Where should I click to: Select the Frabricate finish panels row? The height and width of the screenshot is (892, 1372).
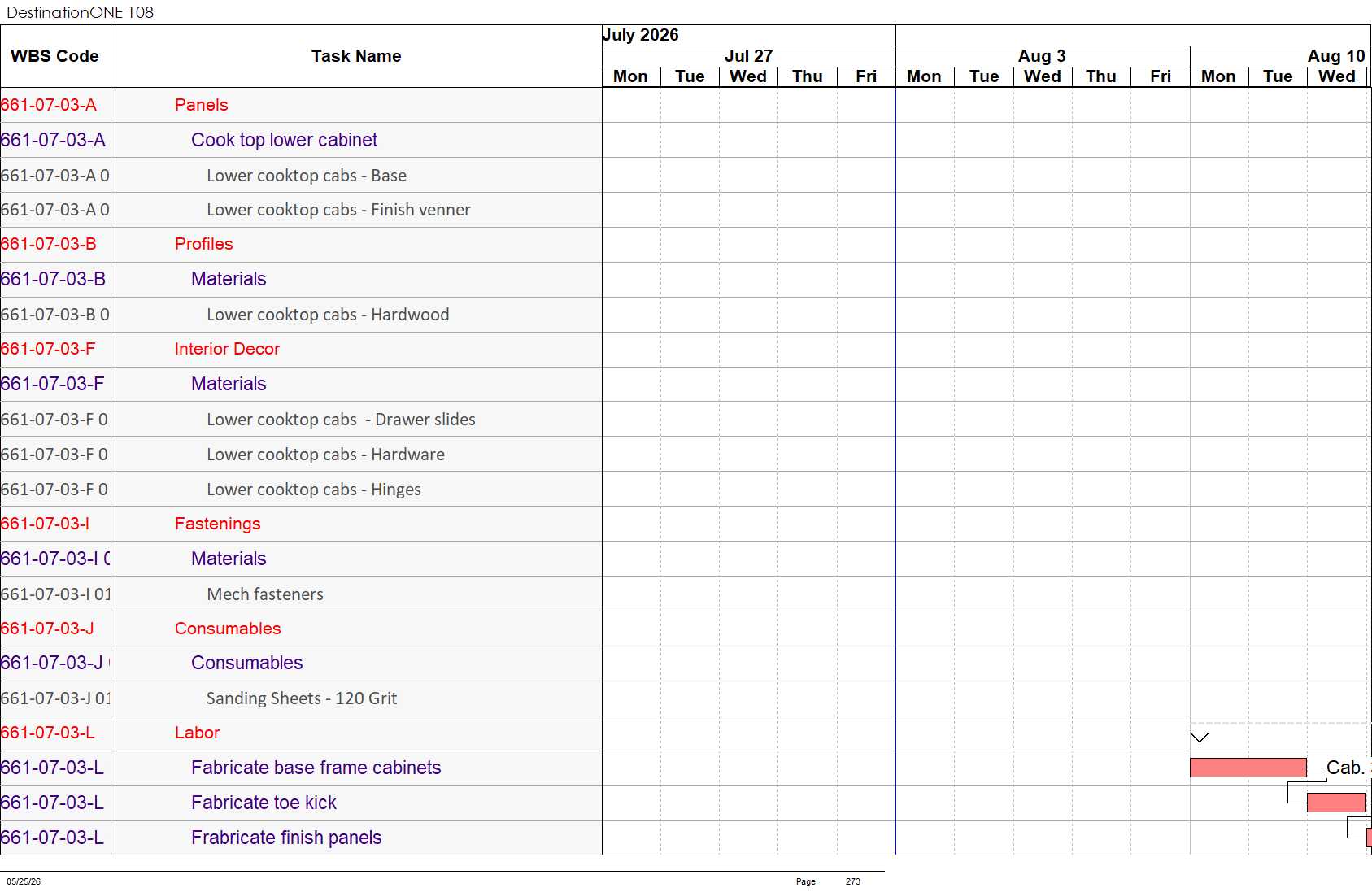[x=301, y=838]
